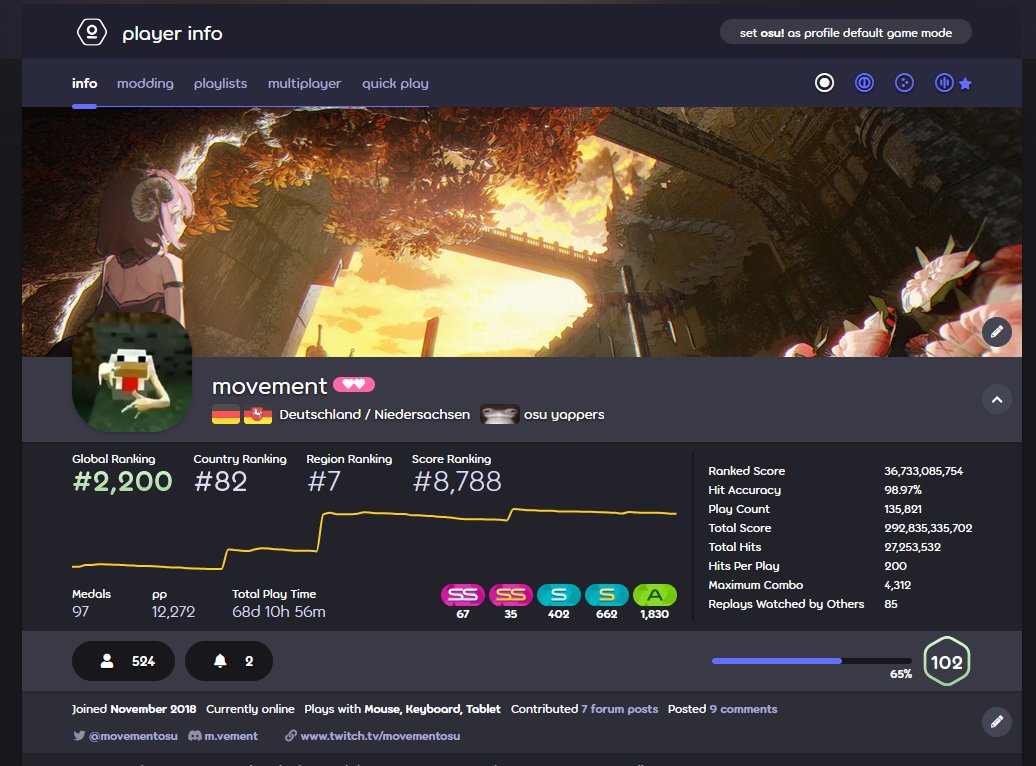Viewport: 1036px width, 766px height.
Task: Click the Niedersachsen region flag
Action: pyautogui.click(x=258, y=415)
